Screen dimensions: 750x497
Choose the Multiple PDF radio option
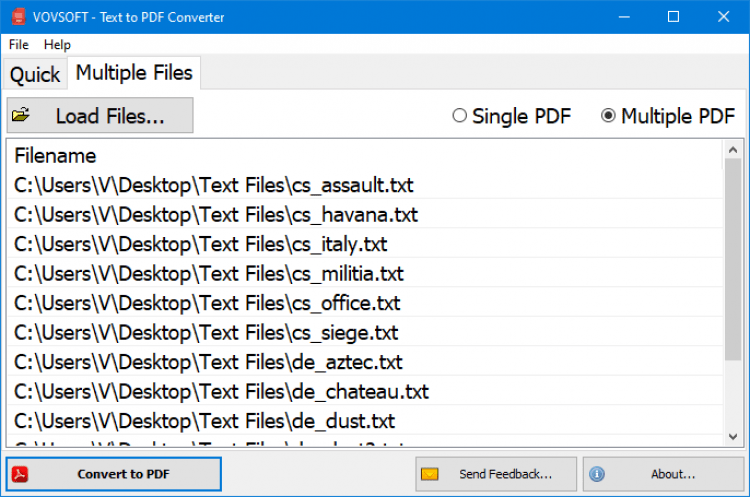click(608, 116)
